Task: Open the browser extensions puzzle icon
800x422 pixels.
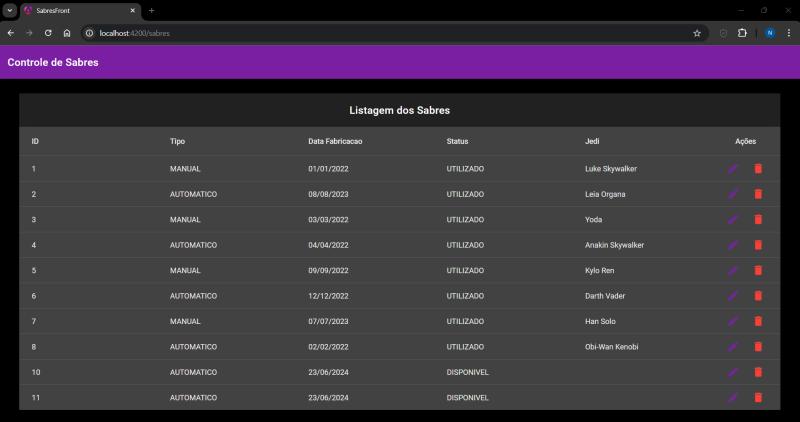Action: [742, 33]
